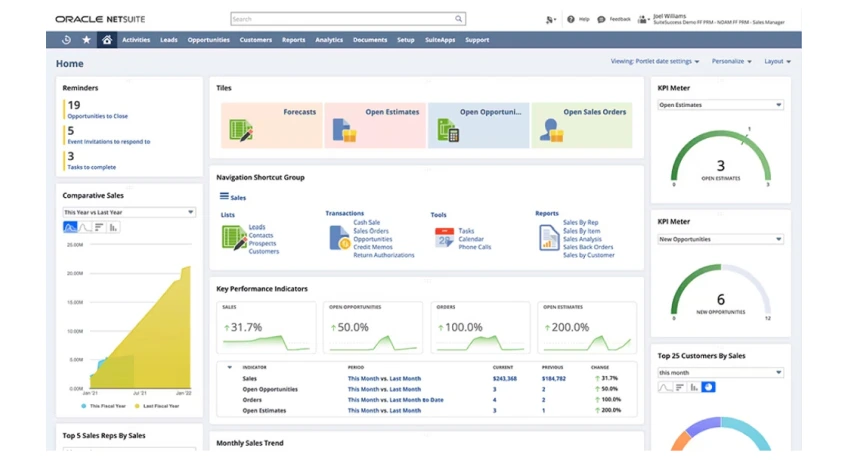Click the Tools calendar icon
The image size is (847, 460).
point(445,238)
